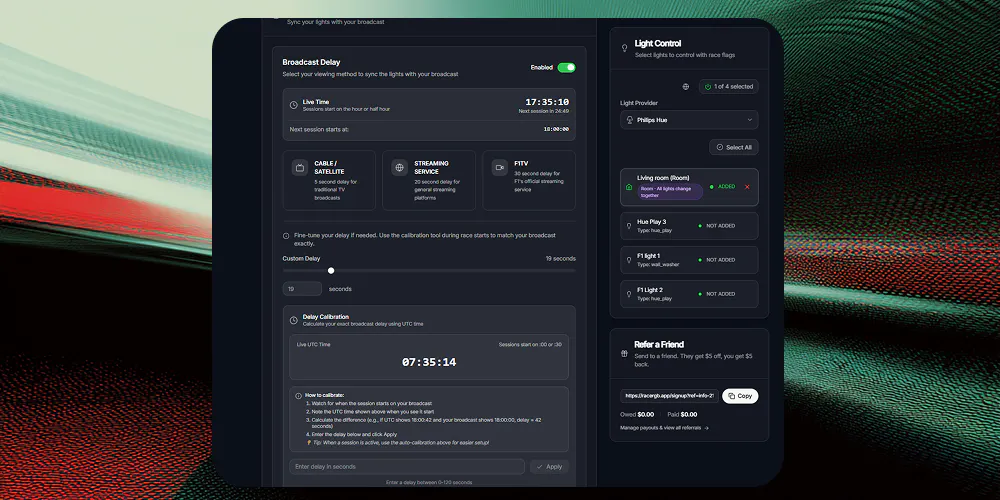
Task: Click the Streaming Service globe icon
Action: click(400, 168)
